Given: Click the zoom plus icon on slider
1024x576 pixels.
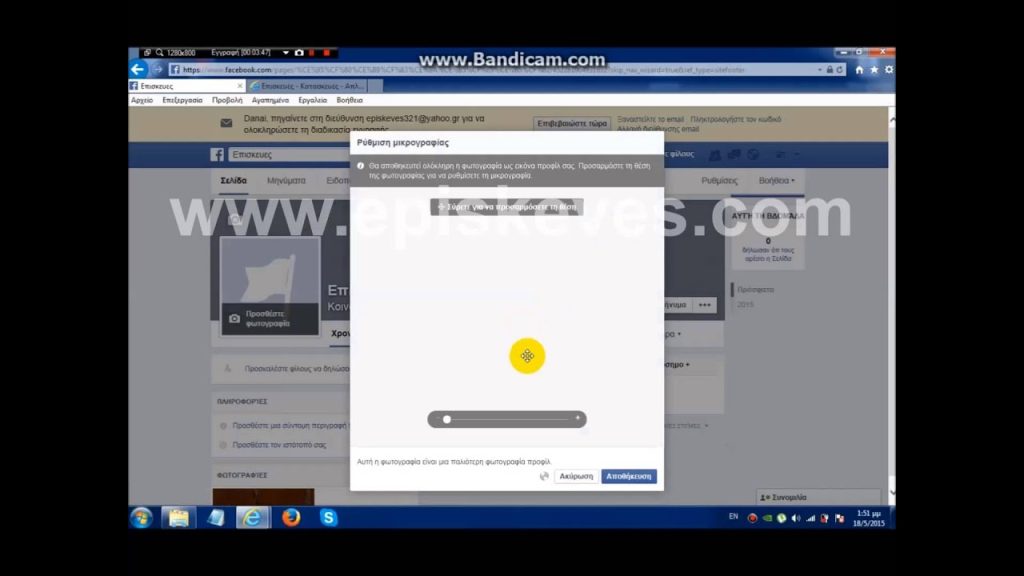Looking at the screenshot, I should pos(577,419).
